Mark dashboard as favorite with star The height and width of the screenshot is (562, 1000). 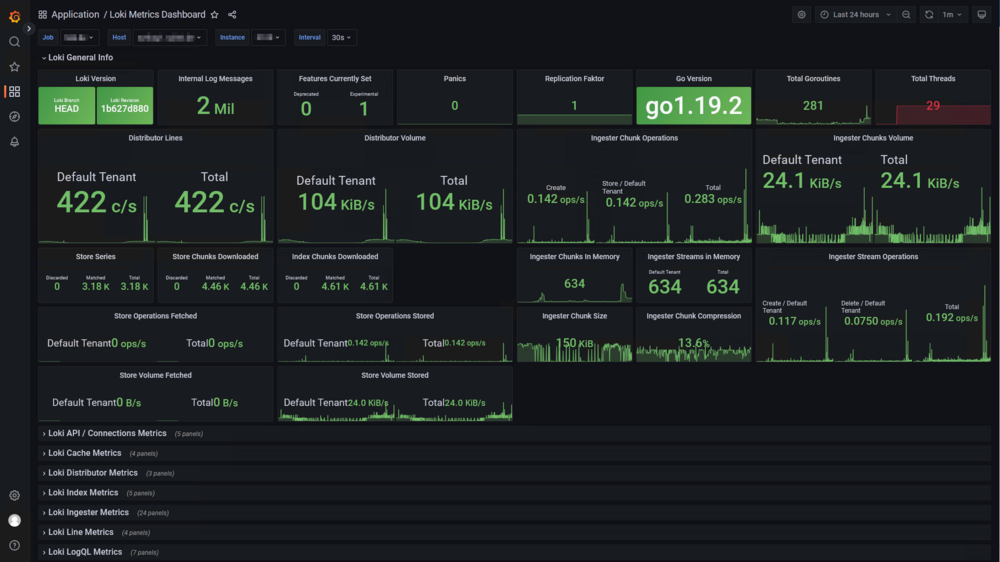(x=215, y=15)
